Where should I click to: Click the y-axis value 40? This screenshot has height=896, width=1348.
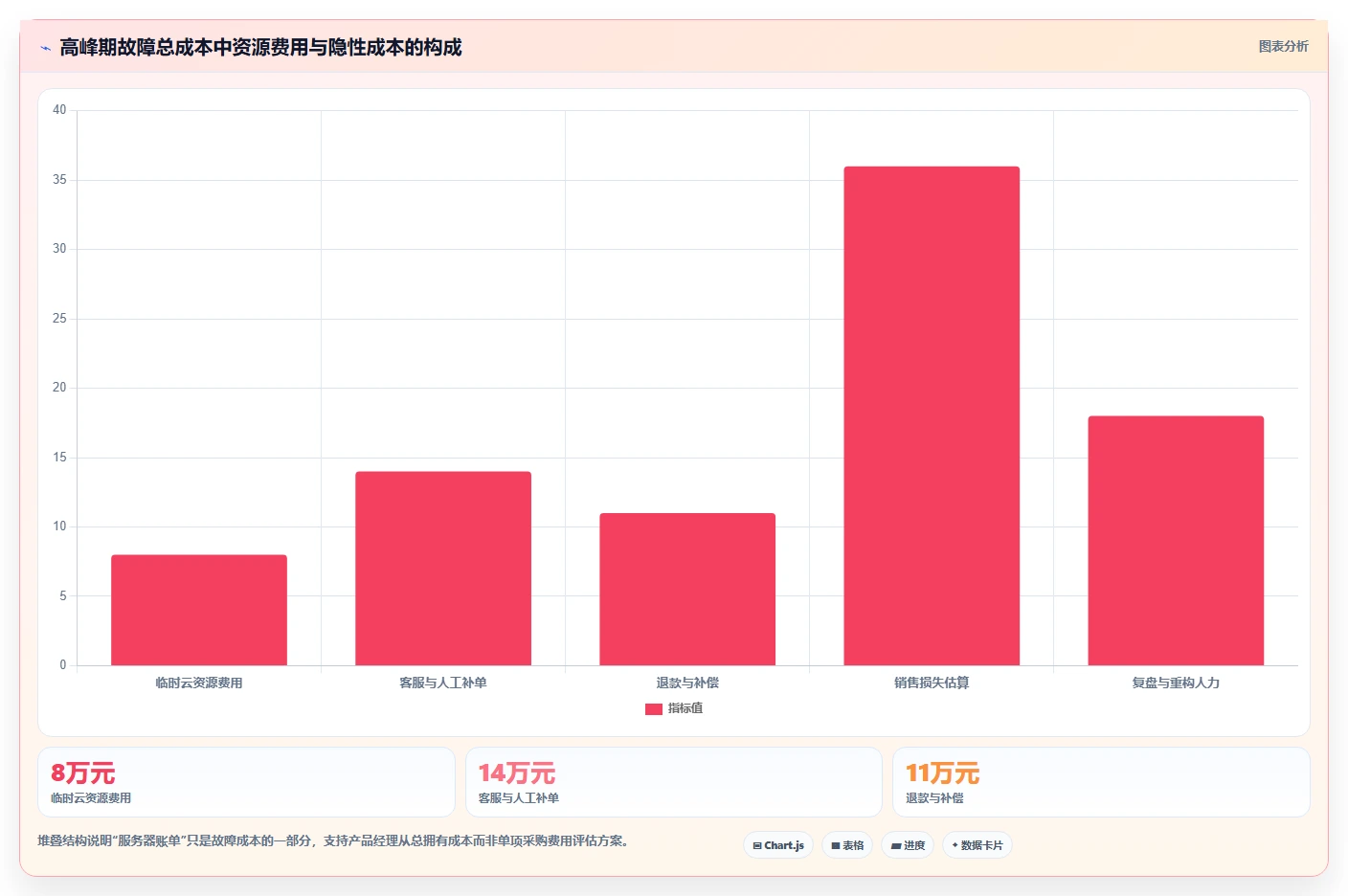point(59,110)
